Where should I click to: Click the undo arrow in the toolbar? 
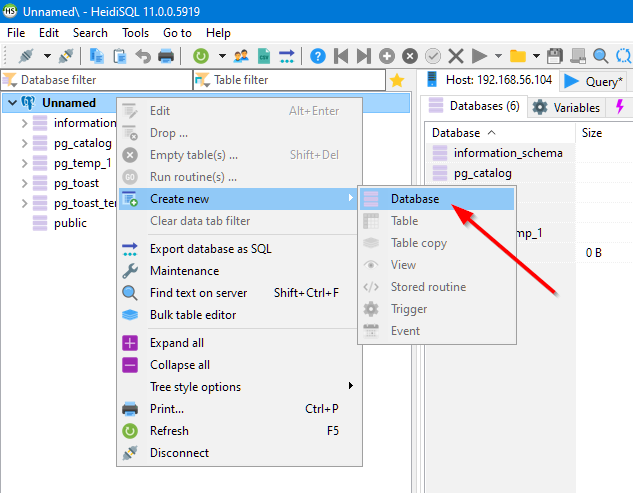point(143,56)
